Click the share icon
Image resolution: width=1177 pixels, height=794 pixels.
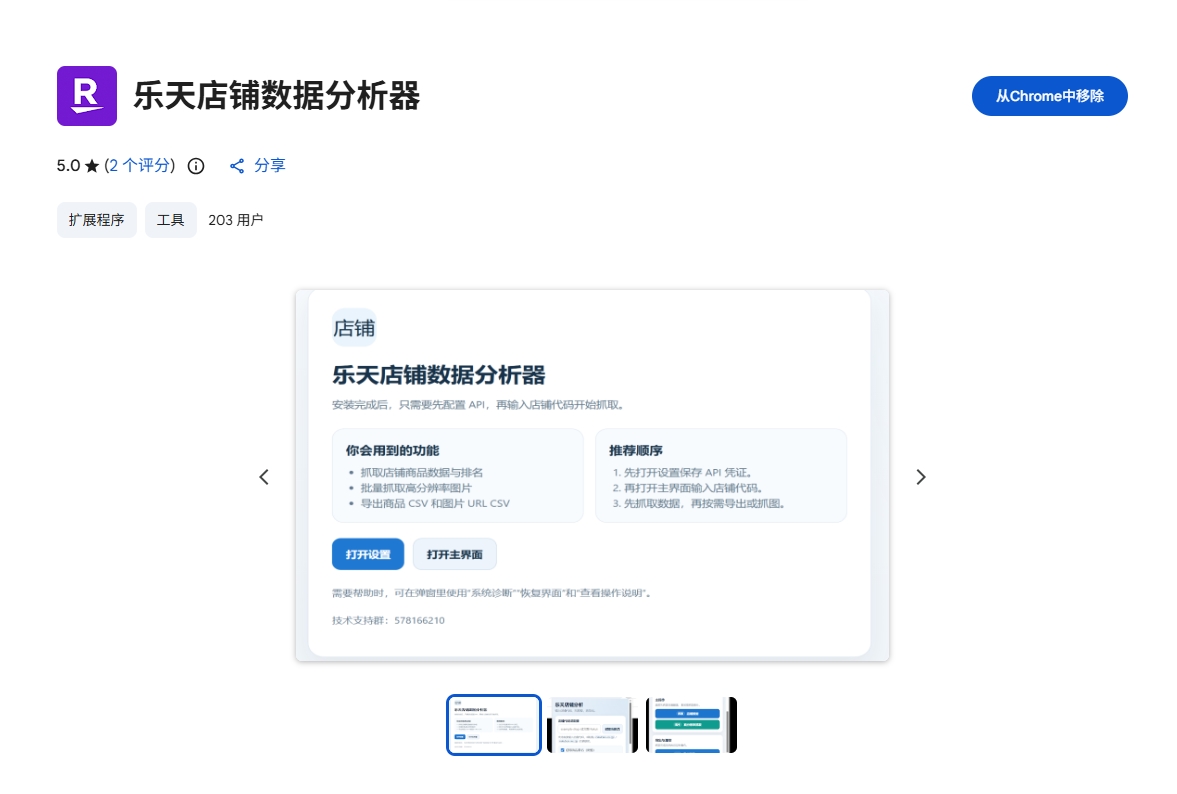point(237,166)
